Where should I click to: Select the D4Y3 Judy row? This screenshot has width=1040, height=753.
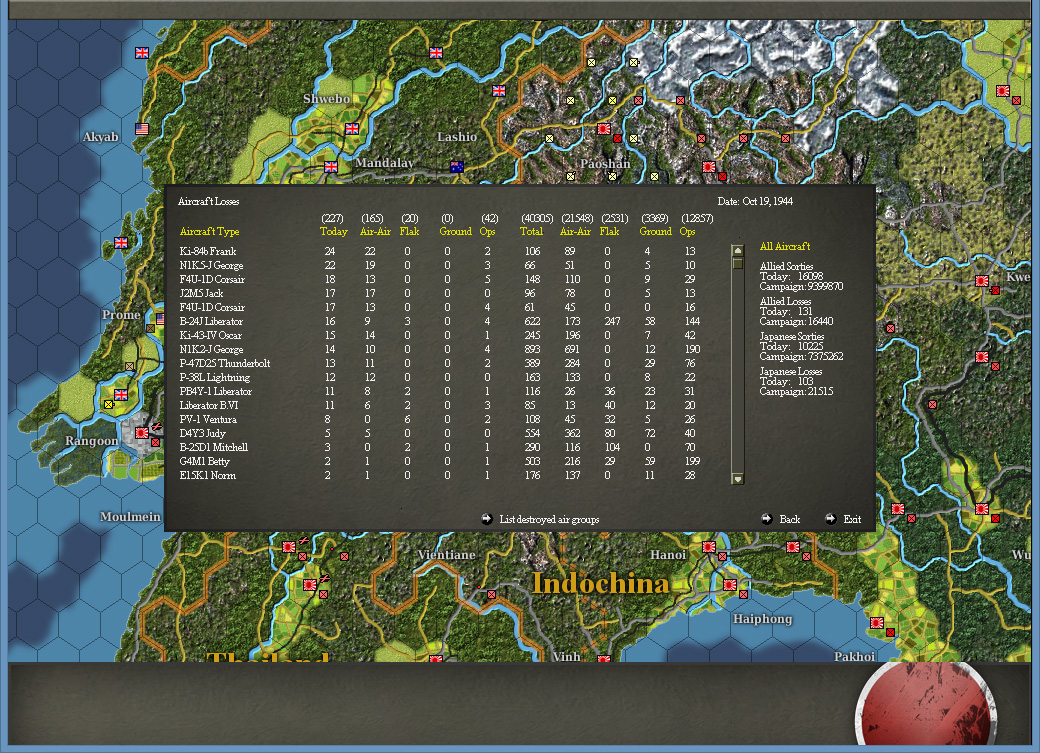click(438, 433)
